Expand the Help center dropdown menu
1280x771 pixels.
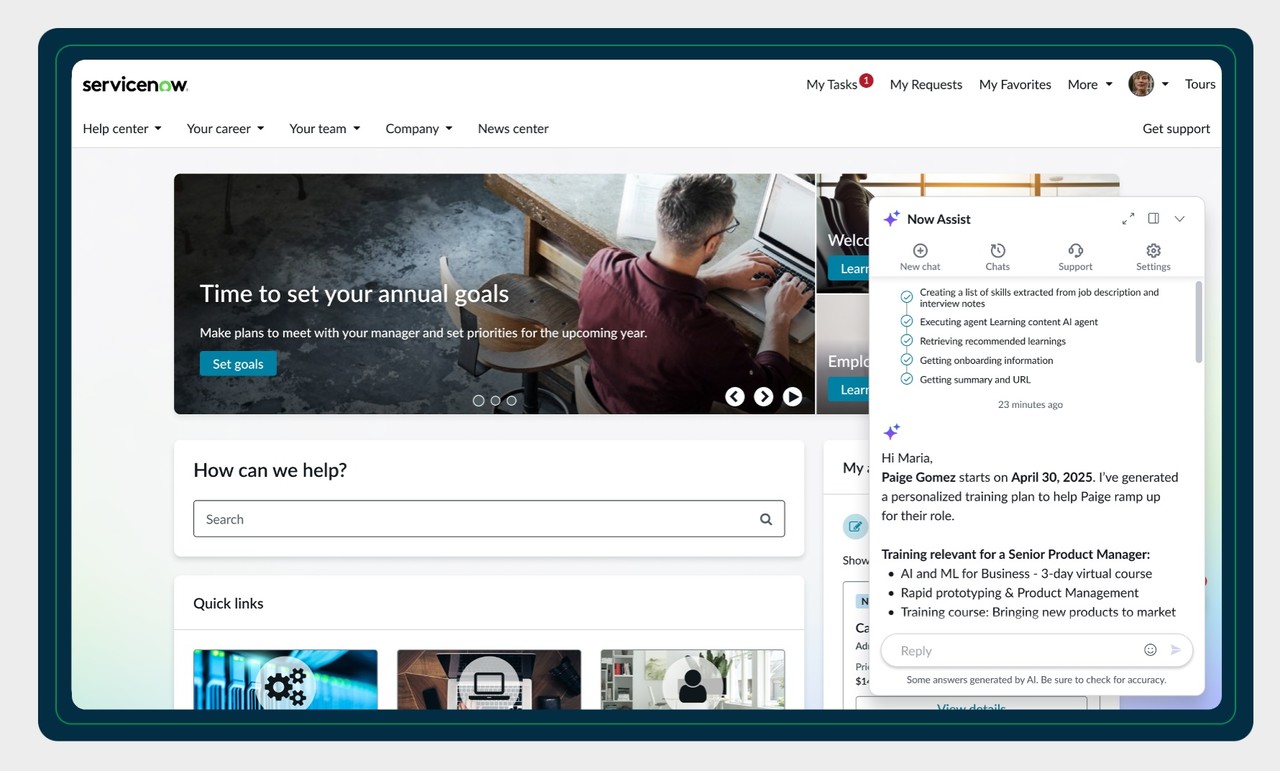pos(122,129)
